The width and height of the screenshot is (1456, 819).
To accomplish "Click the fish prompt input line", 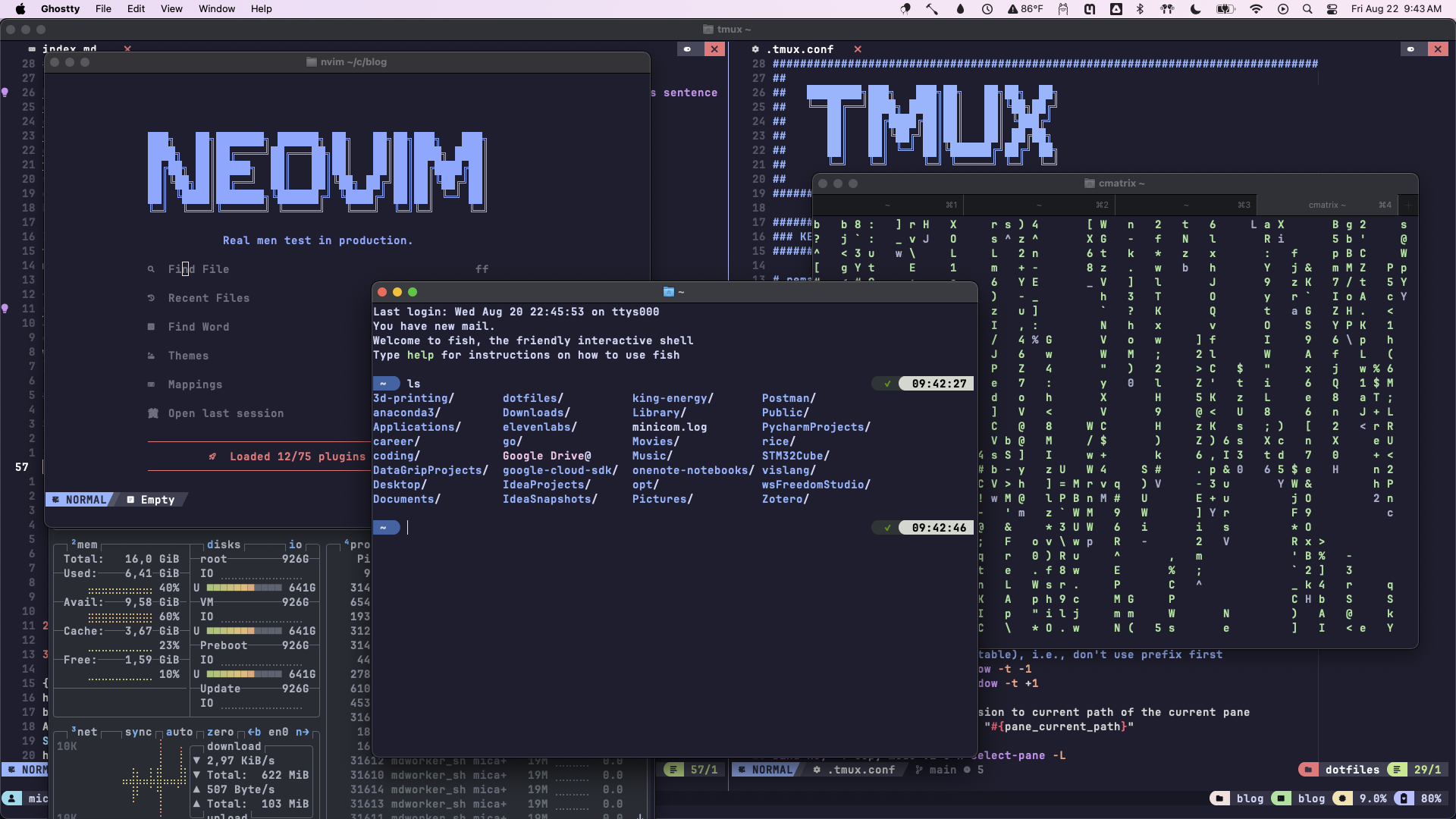I will 637,528.
